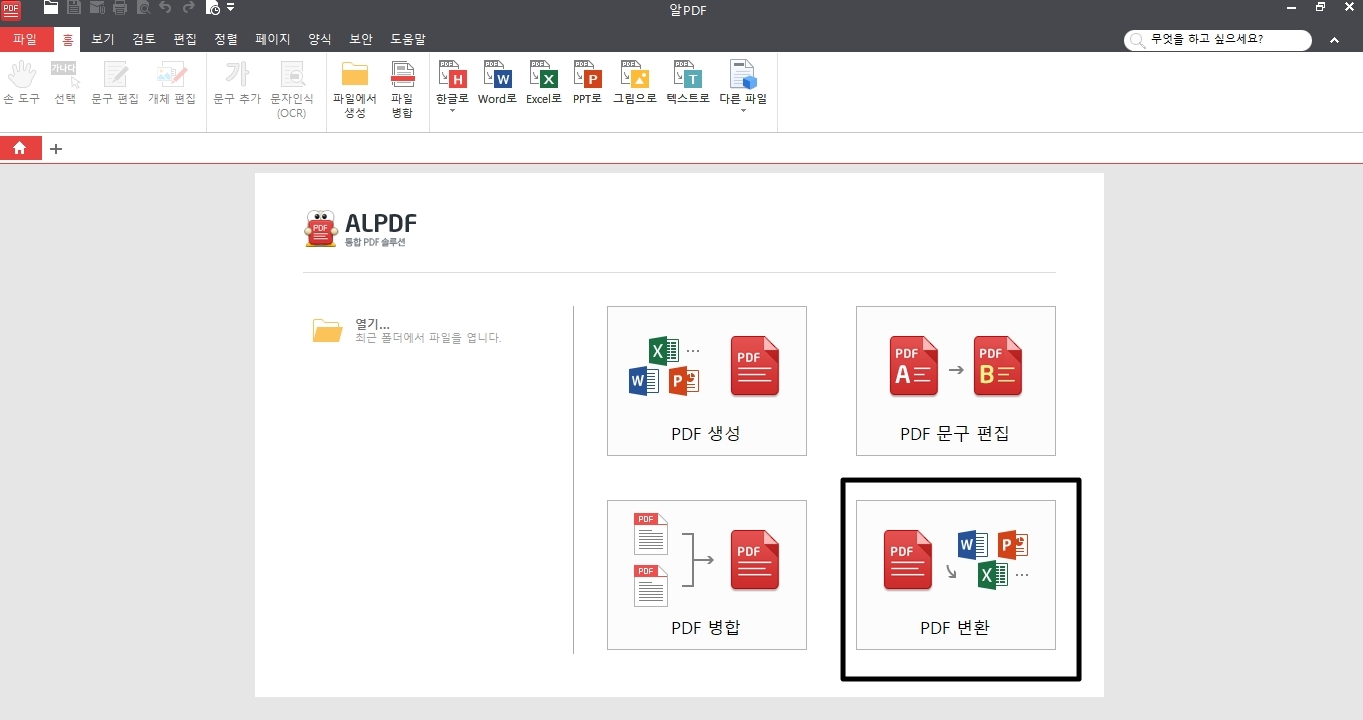Select the 손 도구 hand tool

tap(22, 83)
